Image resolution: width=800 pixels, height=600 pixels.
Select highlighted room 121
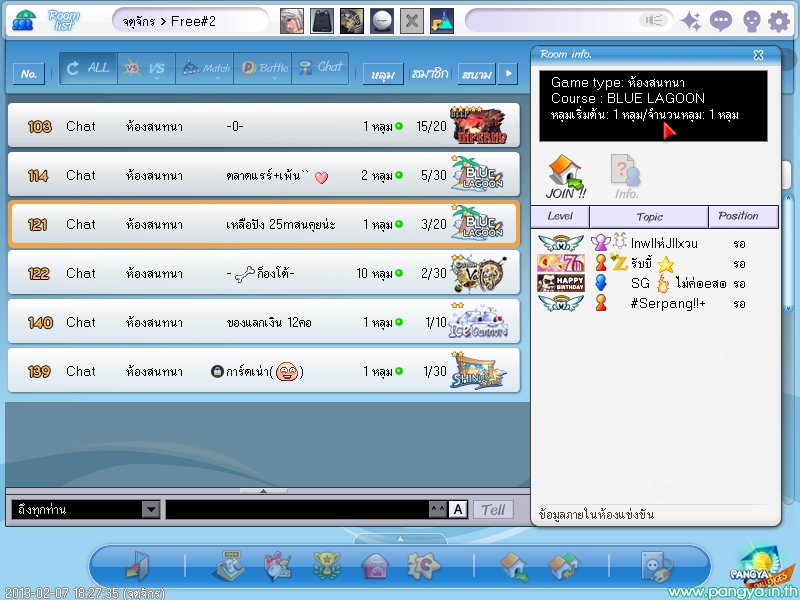[x=264, y=223]
